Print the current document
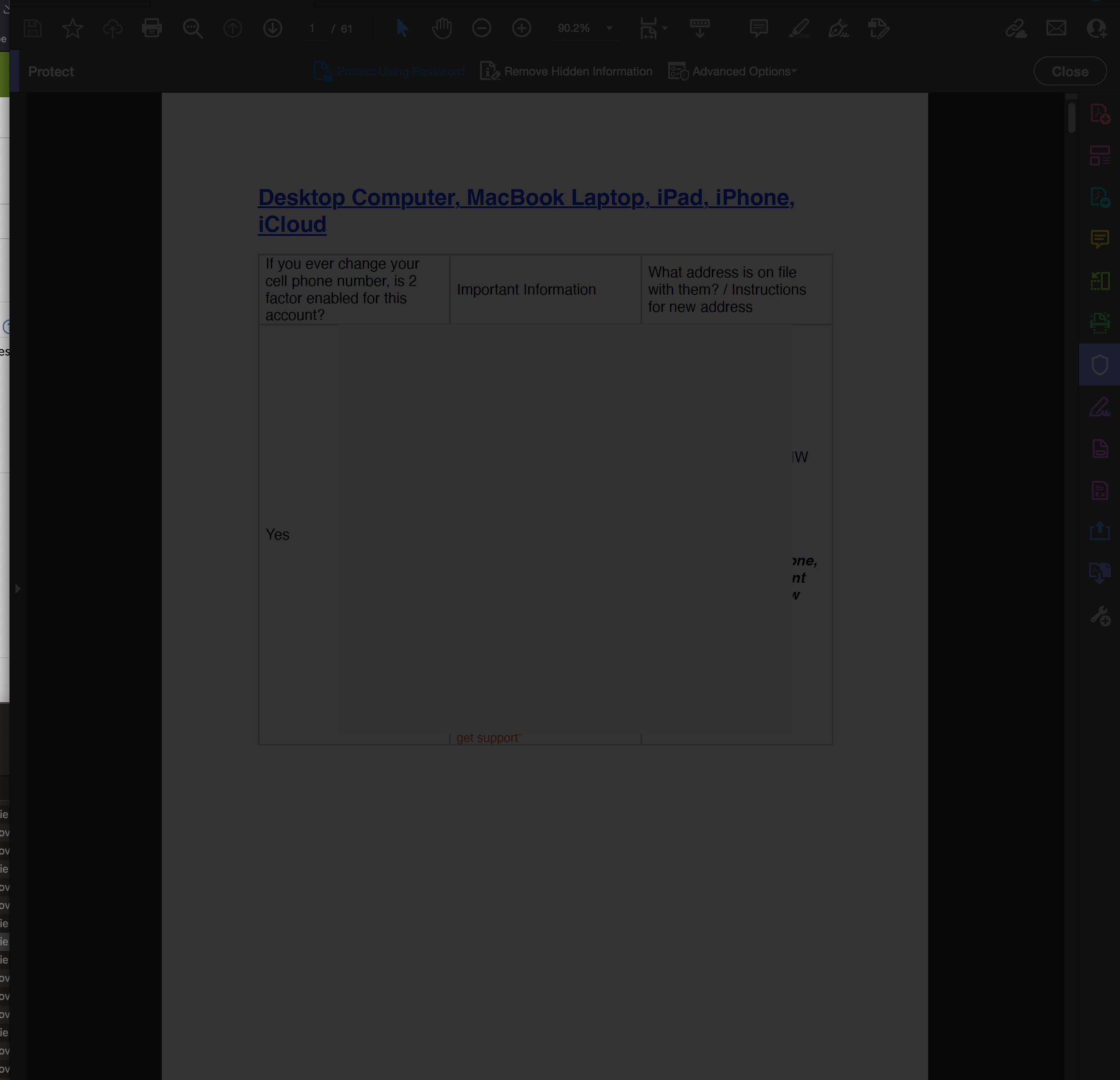 (x=151, y=28)
